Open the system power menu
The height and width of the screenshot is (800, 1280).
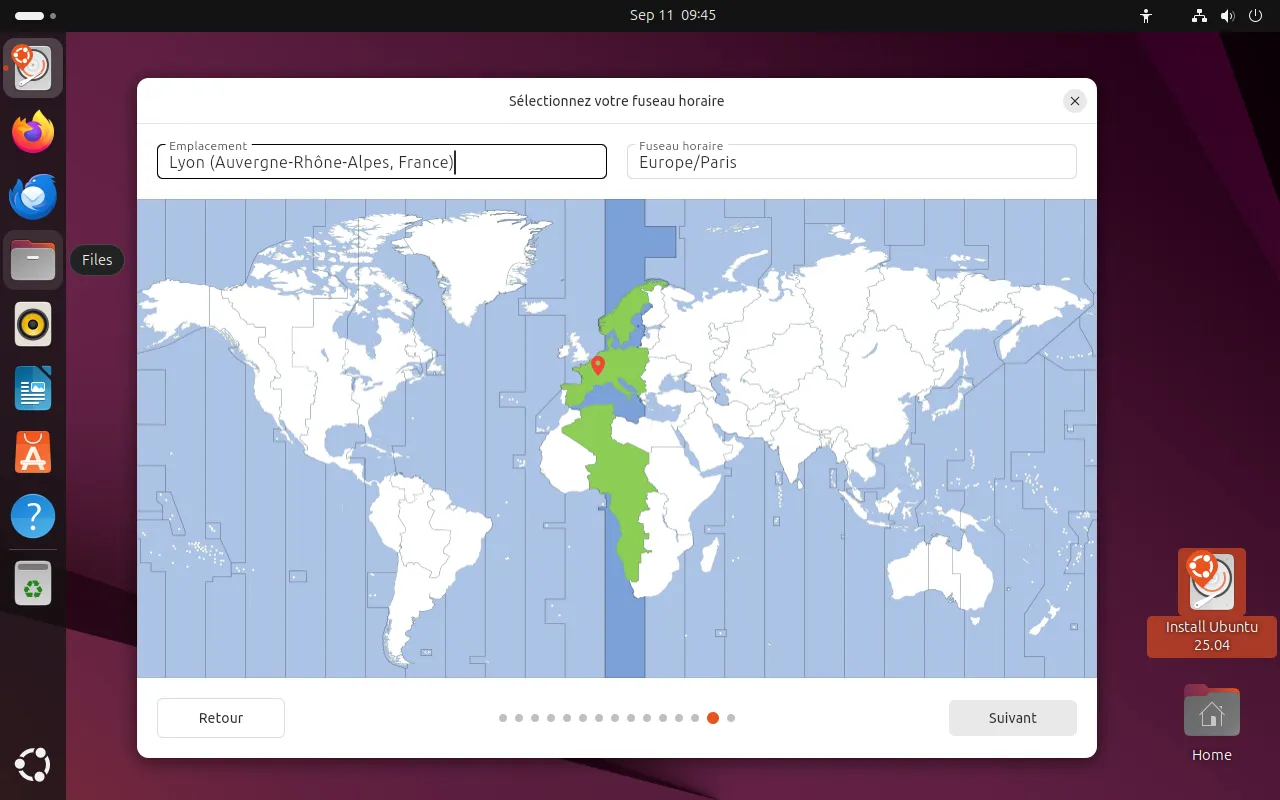click(x=1256, y=16)
